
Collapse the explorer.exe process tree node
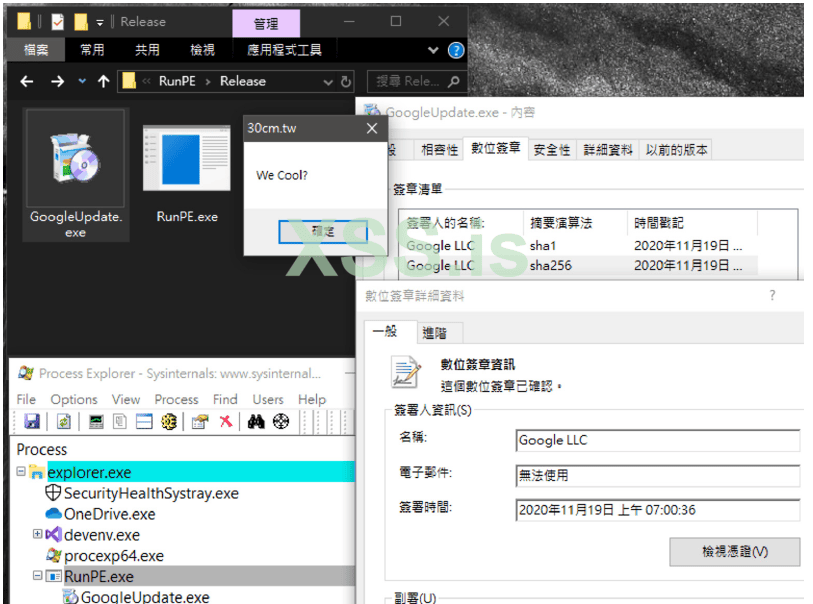coord(21,471)
